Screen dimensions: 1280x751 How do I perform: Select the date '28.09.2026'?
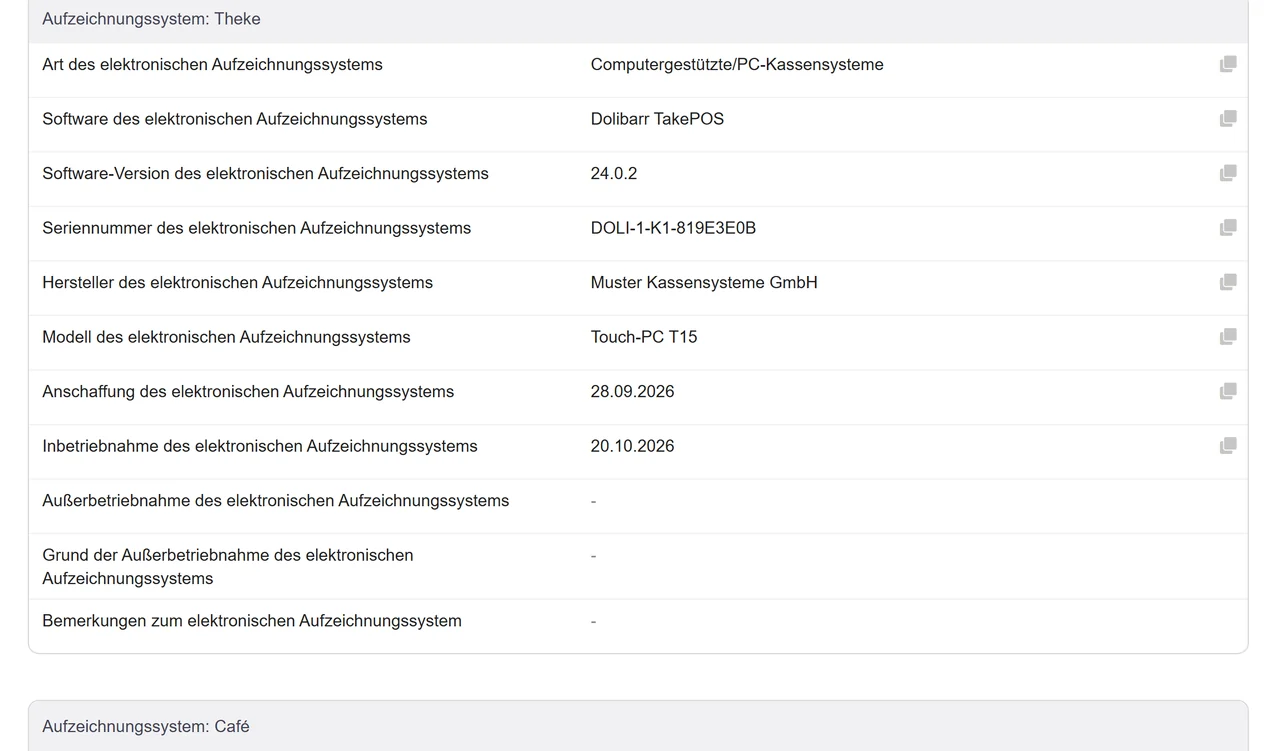point(632,392)
